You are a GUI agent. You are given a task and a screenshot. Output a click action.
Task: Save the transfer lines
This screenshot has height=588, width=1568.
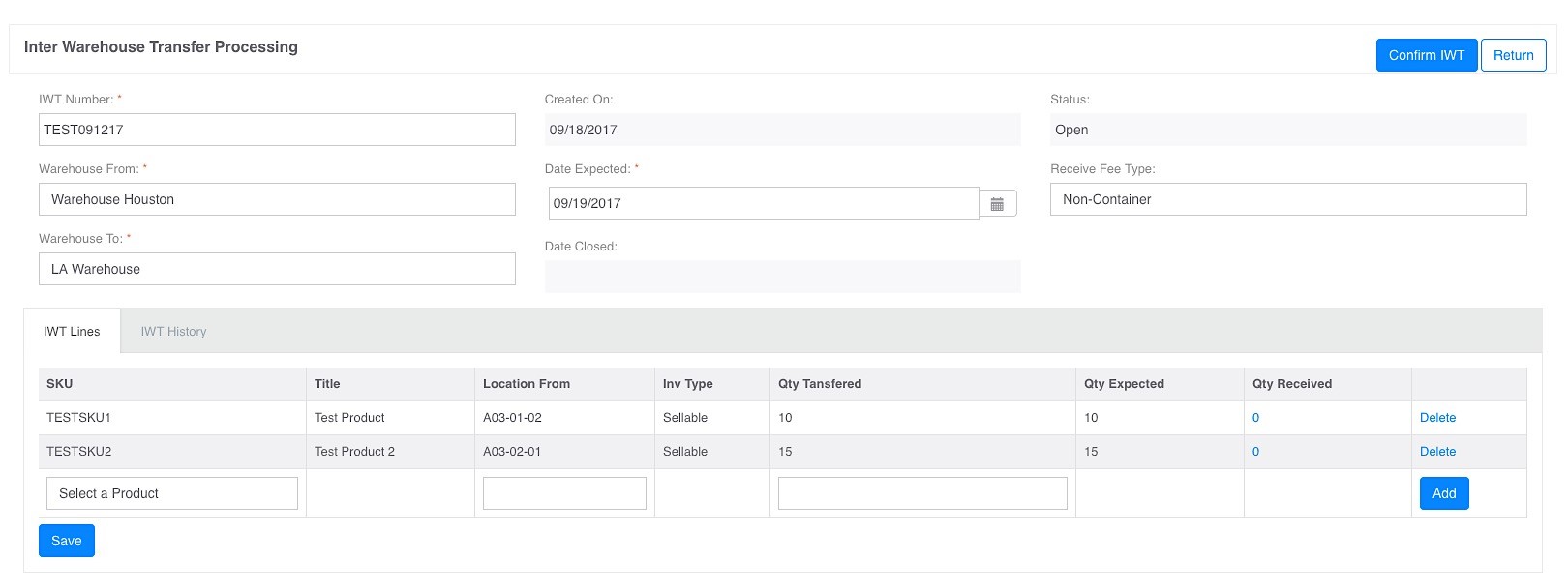[x=66, y=541]
